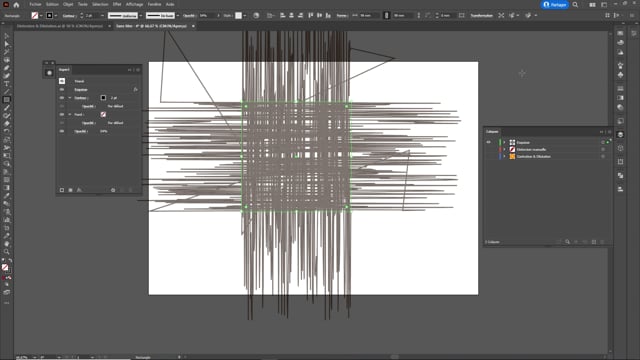This screenshot has height=360, width=640.
Task: Select the Direct Selection tool
Action: coord(7,44)
